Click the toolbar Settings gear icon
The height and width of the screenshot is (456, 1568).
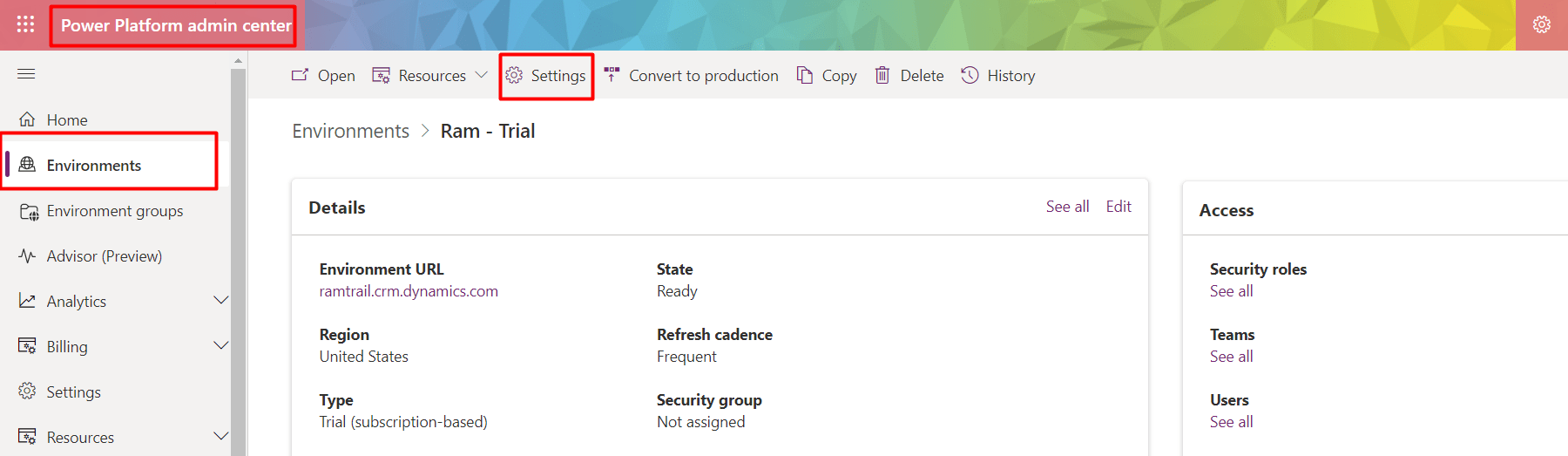[x=514, y=76]
